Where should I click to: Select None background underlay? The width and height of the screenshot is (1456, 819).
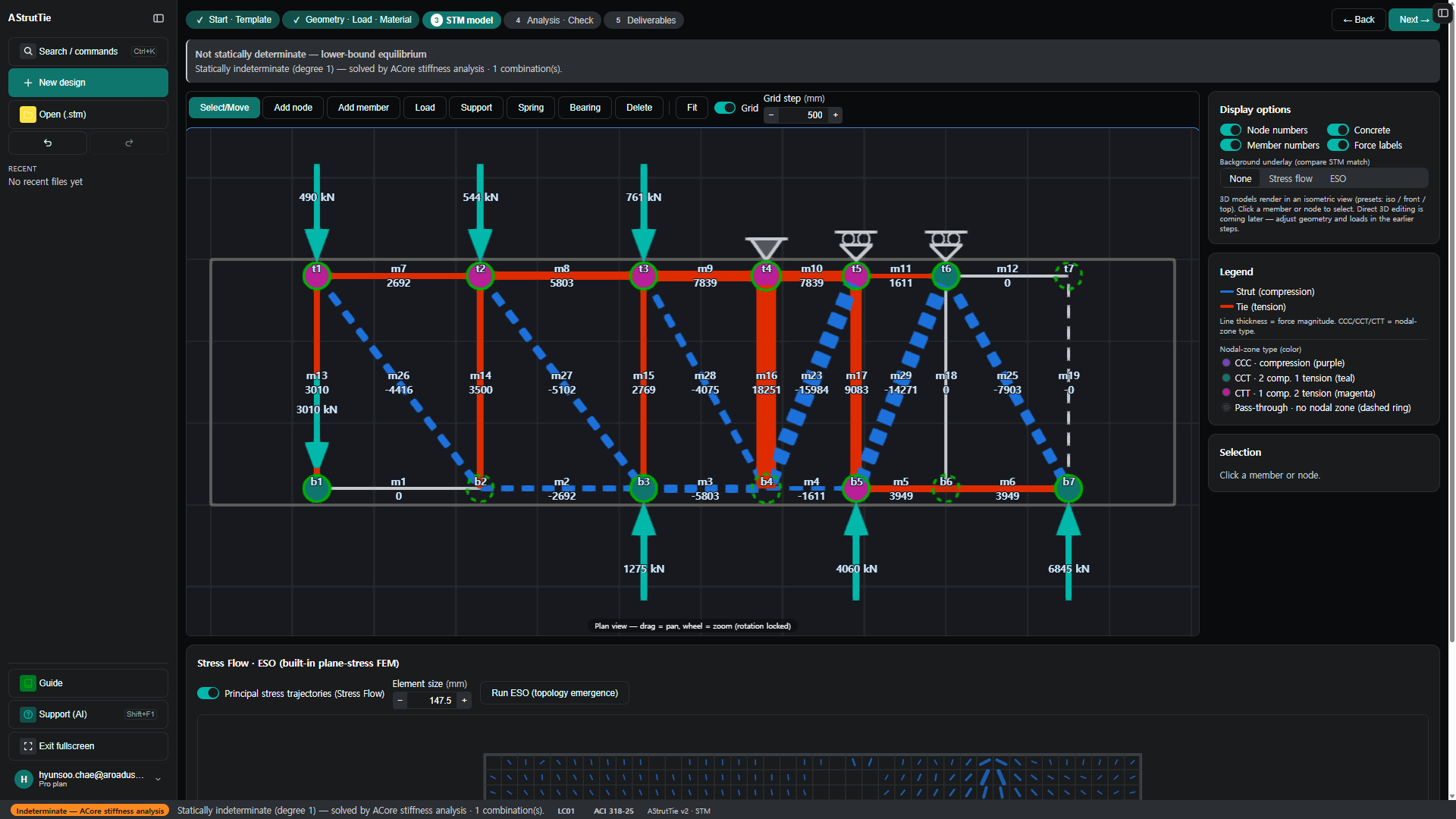1240,179
